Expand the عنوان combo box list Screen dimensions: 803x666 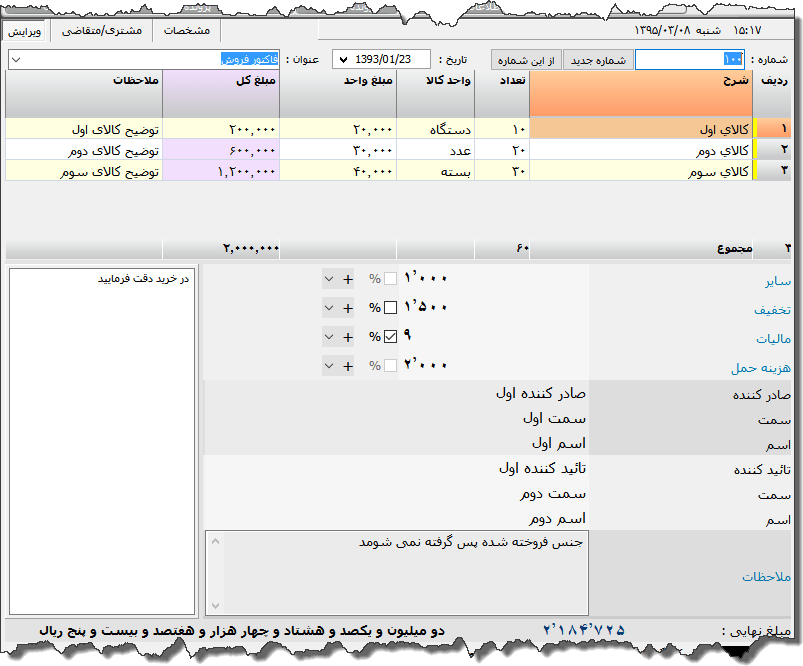[14, 60]
